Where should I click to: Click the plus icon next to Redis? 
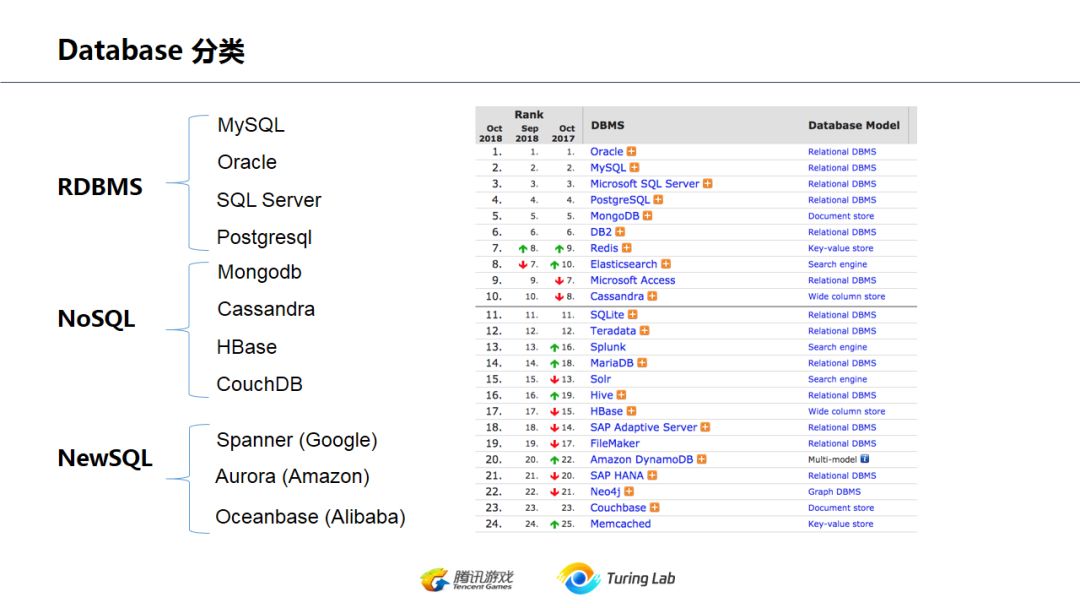click(x=626, y=248)
